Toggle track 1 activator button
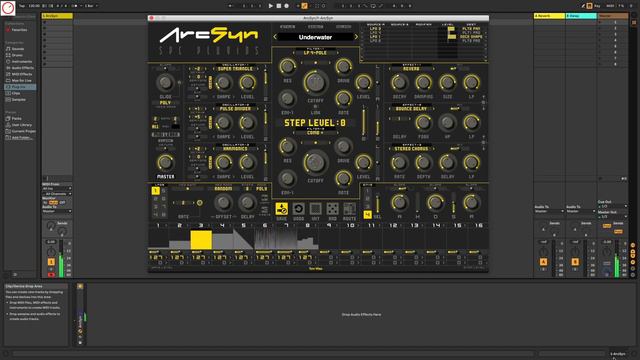 (51, 262)
